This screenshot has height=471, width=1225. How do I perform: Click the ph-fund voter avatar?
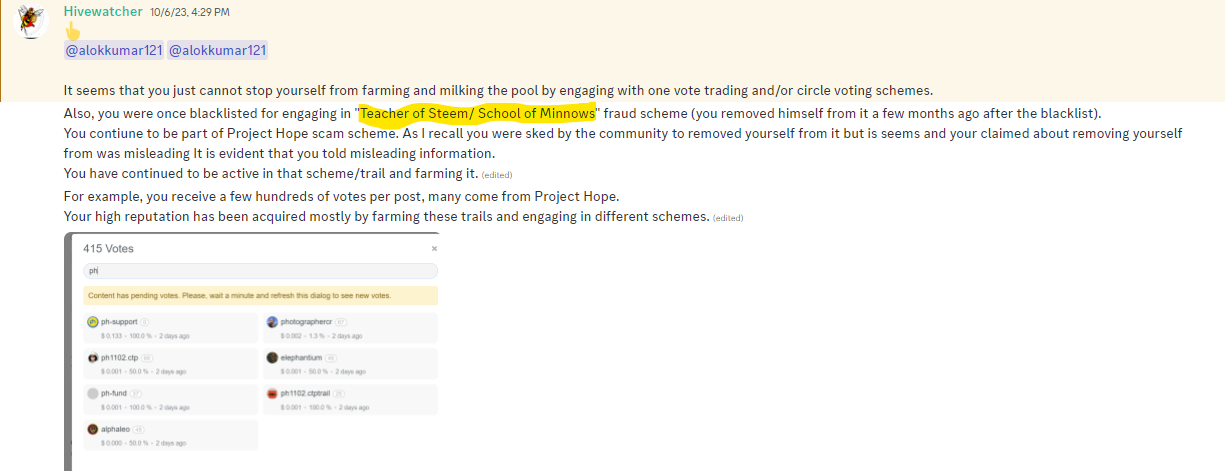point(93,393)
